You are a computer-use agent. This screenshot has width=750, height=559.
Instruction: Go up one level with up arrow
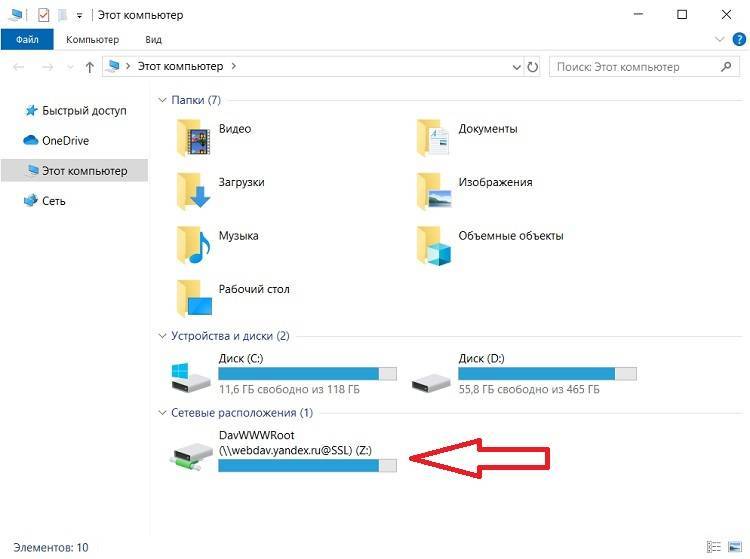coord(89,67)
